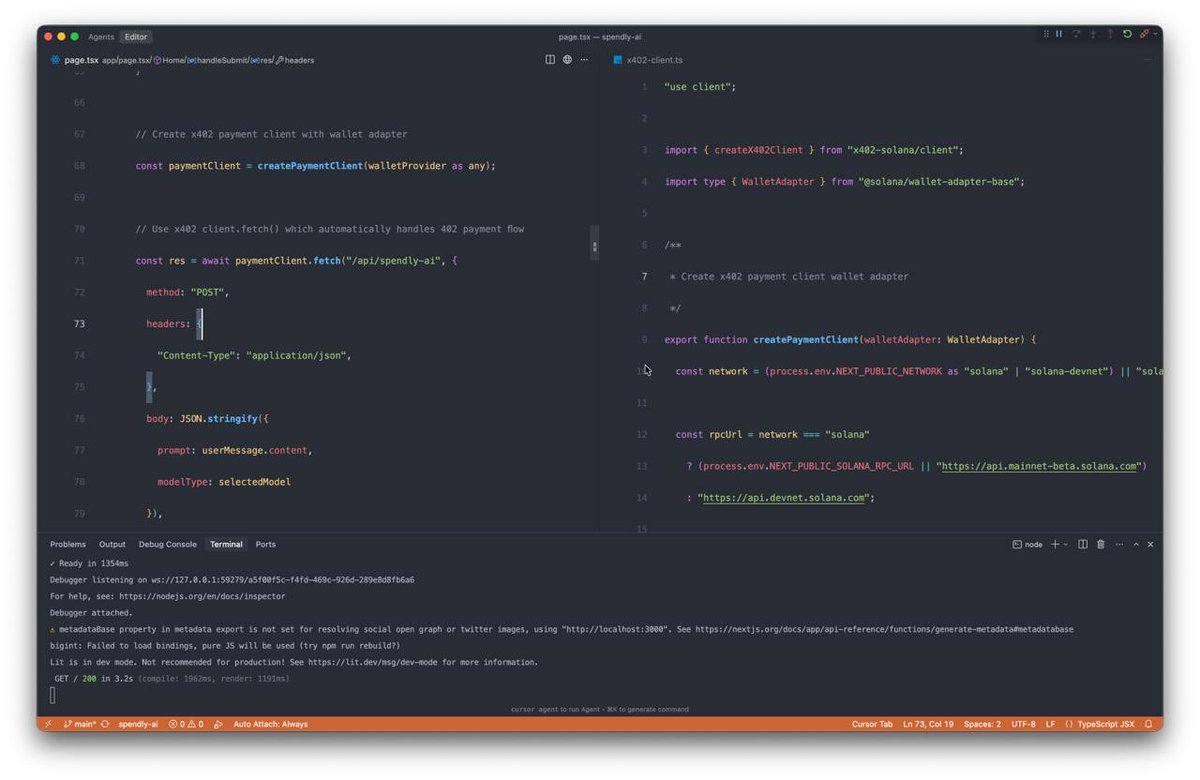Switch to the x402-client.ts tab
This screenshot has width=1200, height=780.
pos(655,59)
